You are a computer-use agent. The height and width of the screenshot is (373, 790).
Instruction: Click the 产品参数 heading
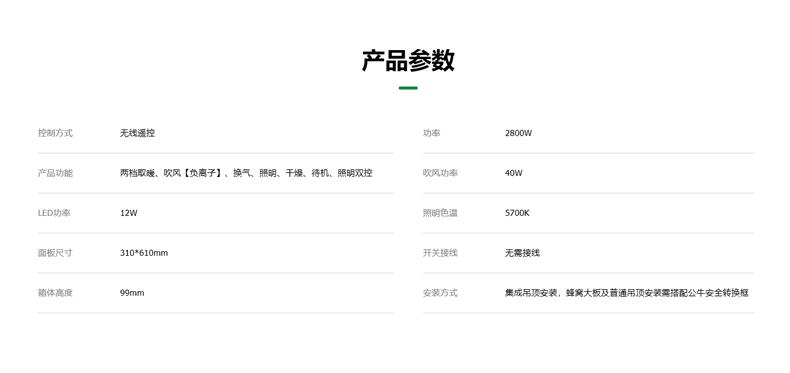point(408,60)
